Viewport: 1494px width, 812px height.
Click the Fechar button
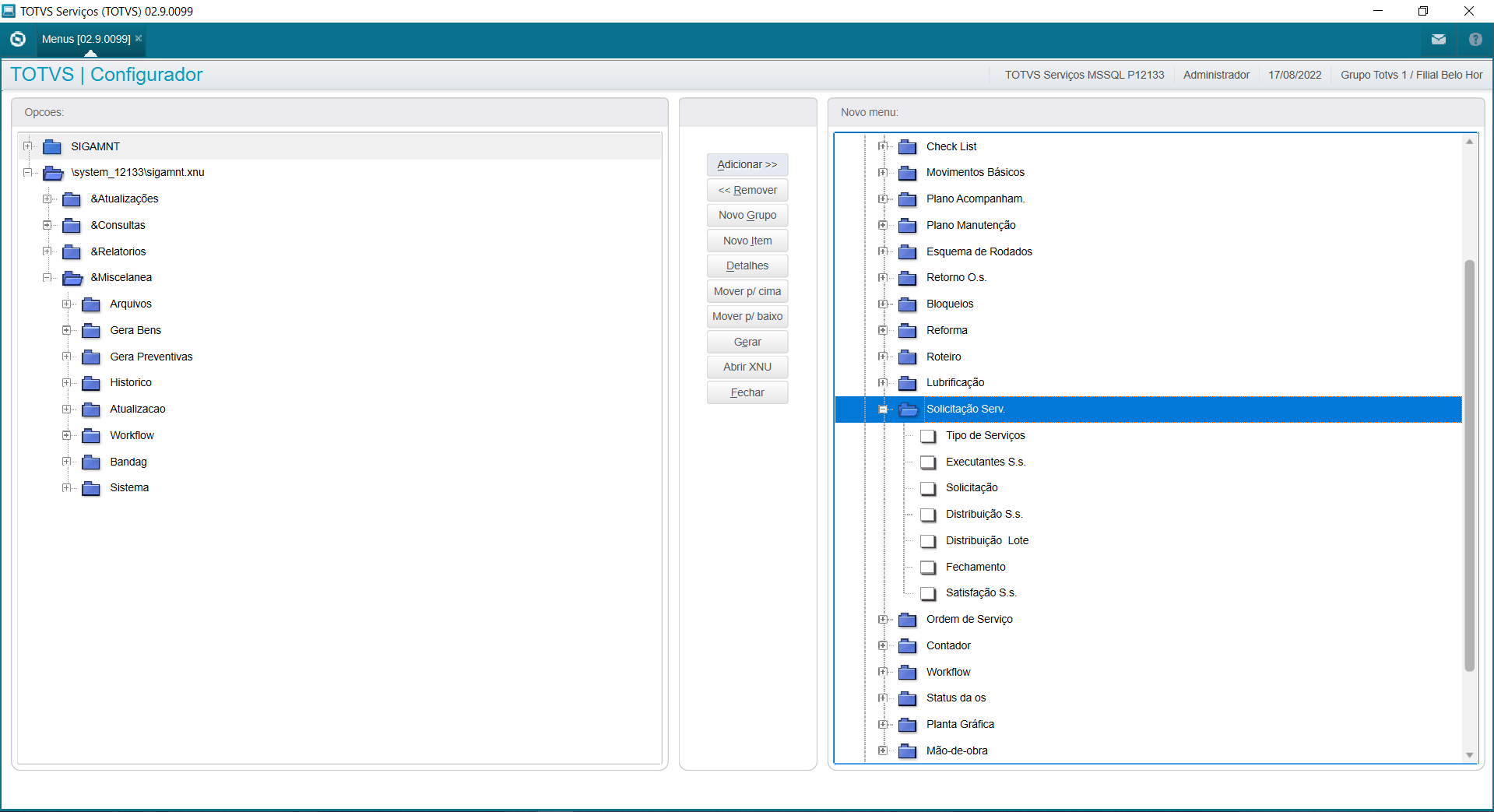coord(747,392)
